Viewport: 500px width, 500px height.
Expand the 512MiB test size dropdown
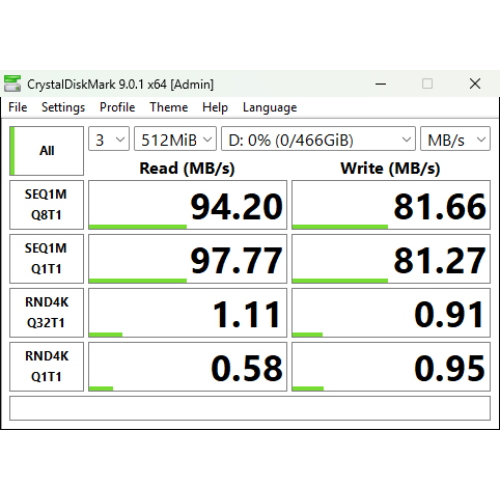[175, 139]
